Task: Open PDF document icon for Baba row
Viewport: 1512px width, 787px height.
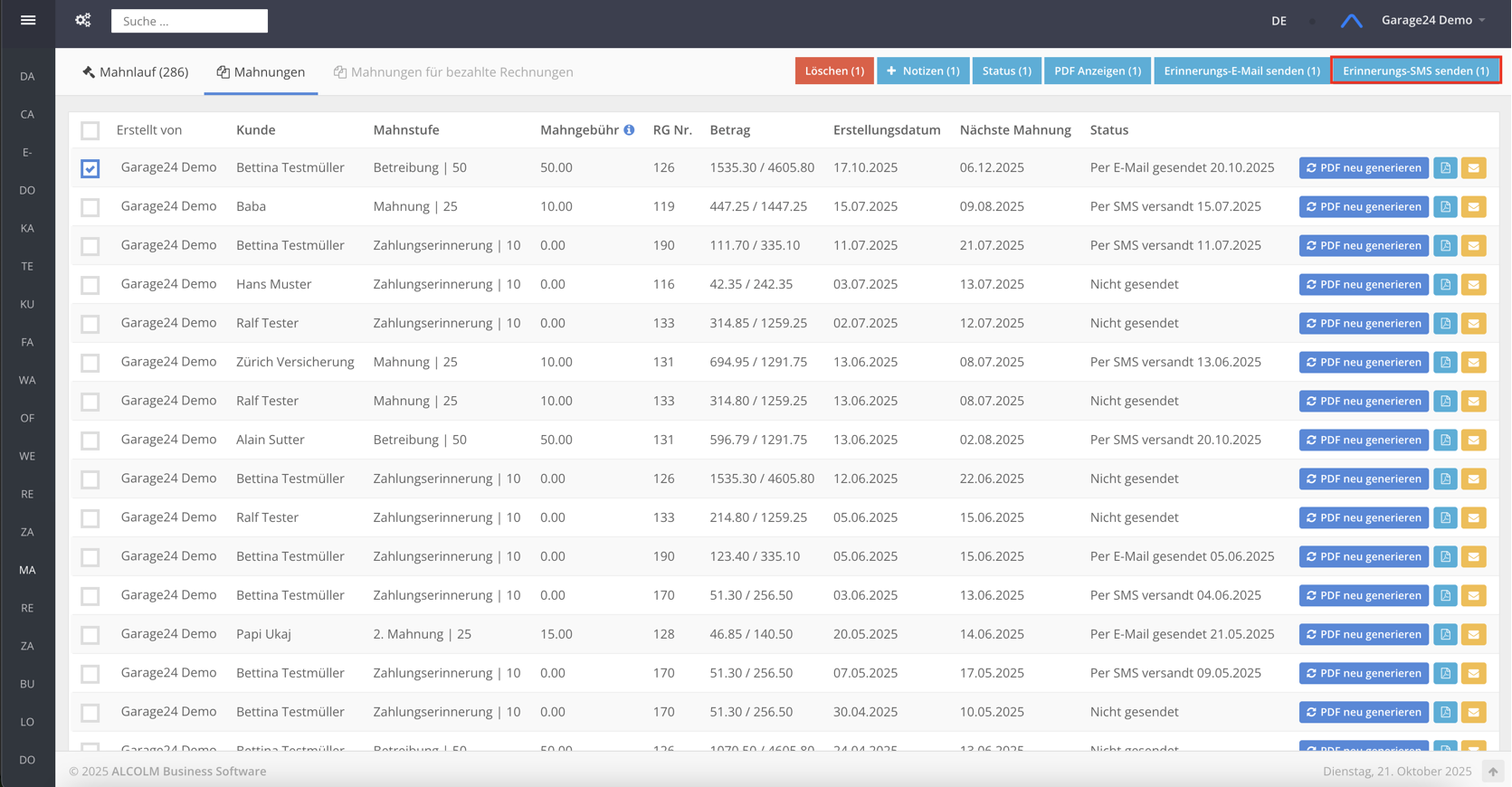Action: pos(1445,207)
